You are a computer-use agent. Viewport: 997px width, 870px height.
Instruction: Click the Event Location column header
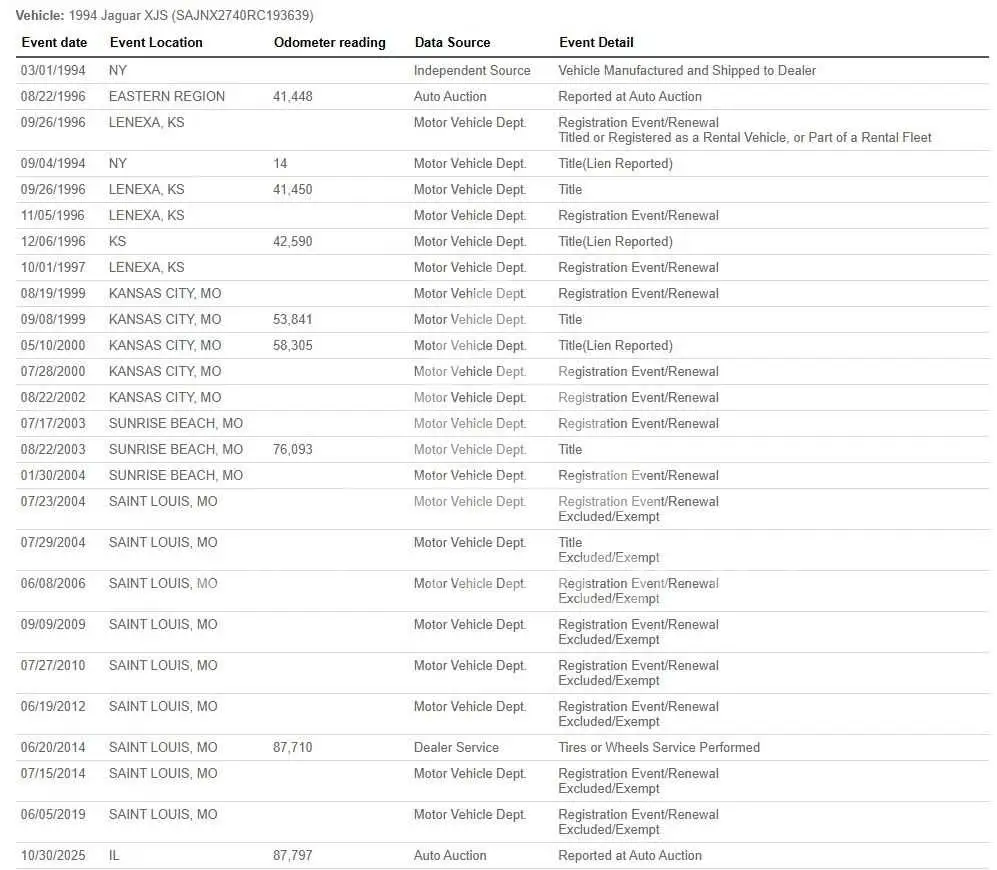pos(156,43)
